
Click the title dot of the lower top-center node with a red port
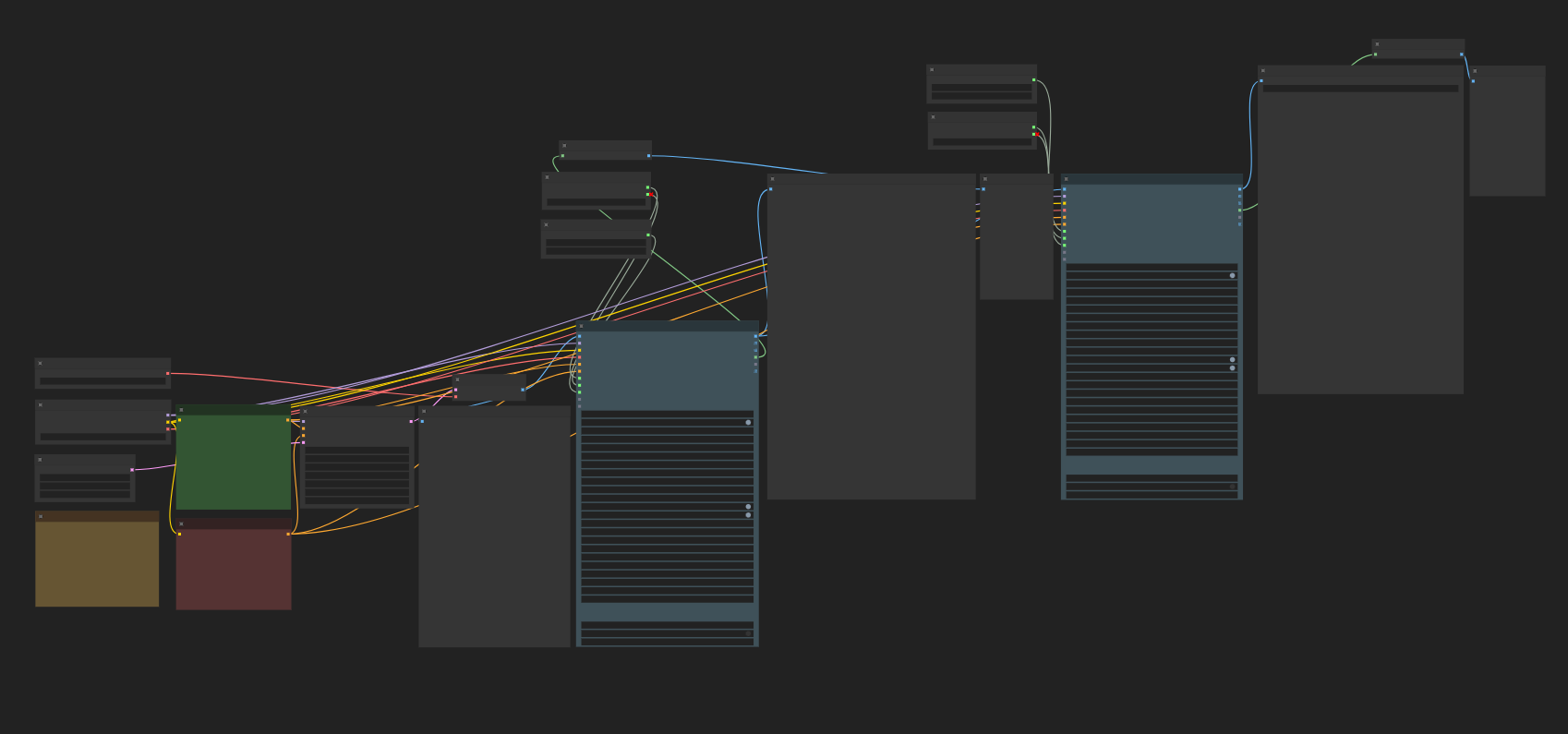pyautogui.click(x=933, y=117)
